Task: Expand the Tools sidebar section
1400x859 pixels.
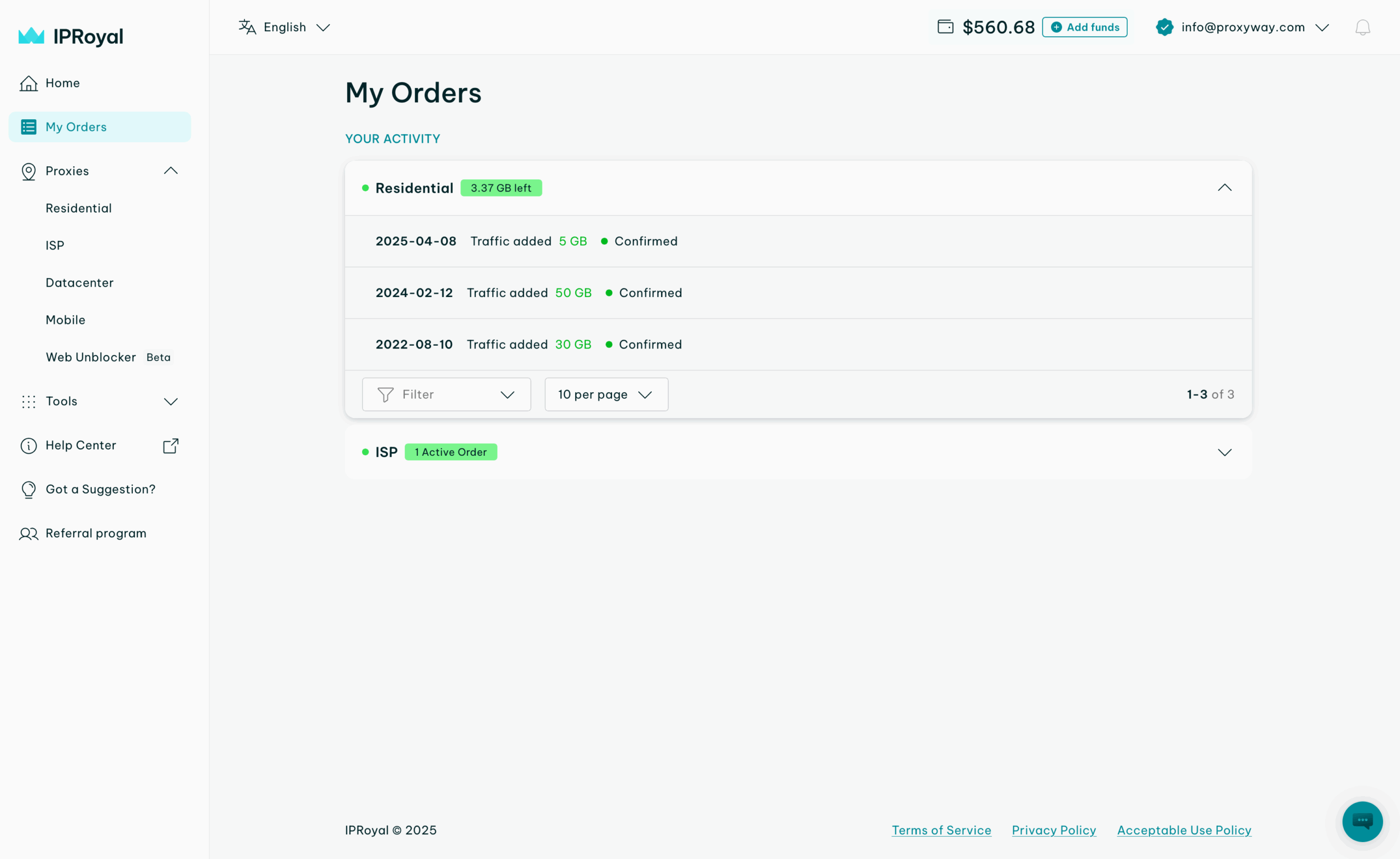Action: tap(171, 402)
